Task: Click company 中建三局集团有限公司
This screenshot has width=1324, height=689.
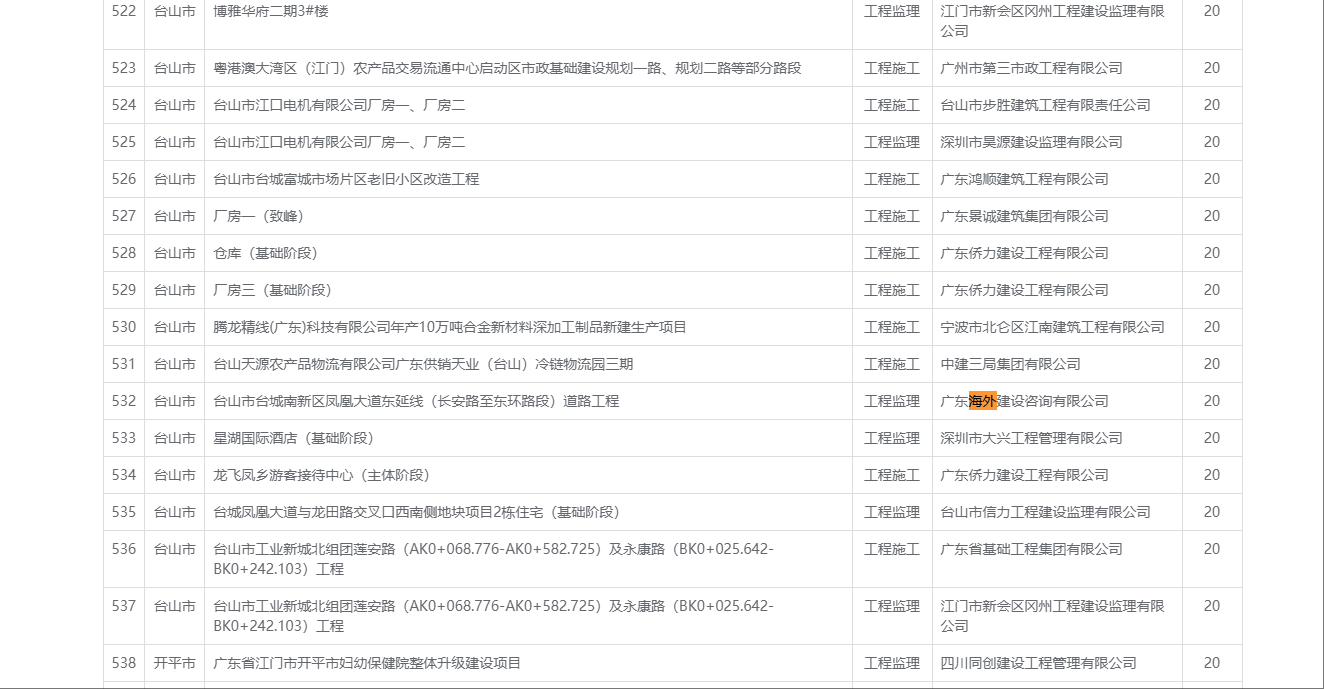Action: tap(1010, 364)
